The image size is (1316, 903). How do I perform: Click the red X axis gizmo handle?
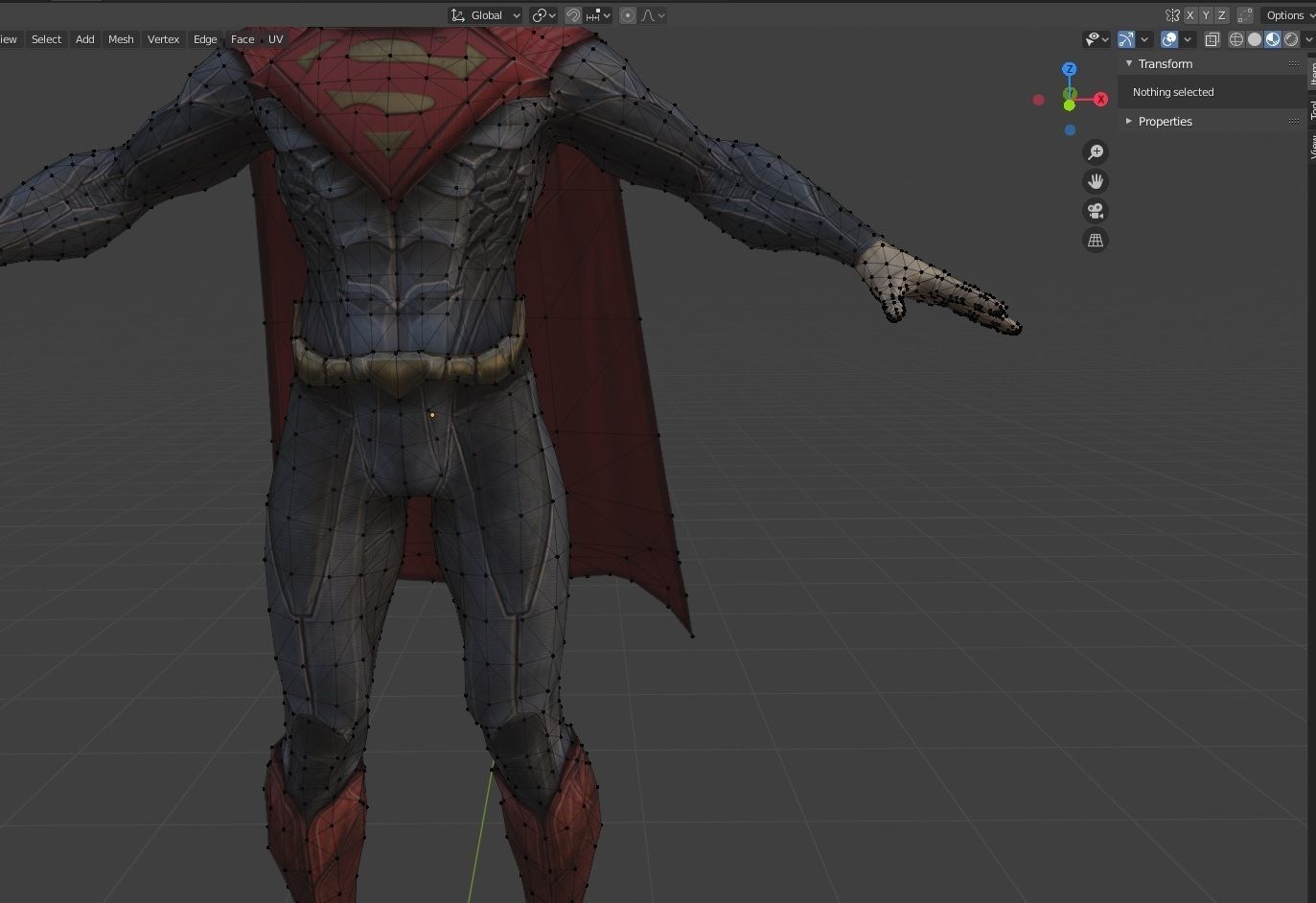click(1100, 100)
